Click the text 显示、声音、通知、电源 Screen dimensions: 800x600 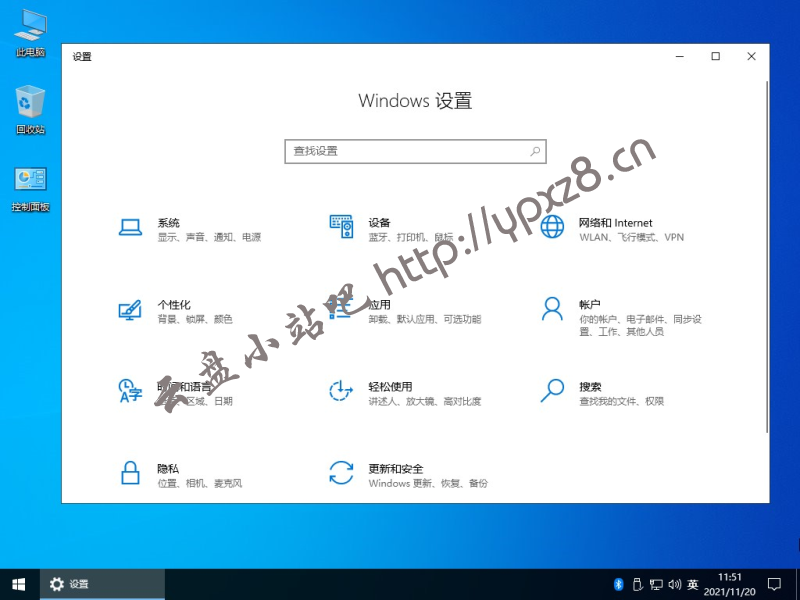click(x=209, y=237)
